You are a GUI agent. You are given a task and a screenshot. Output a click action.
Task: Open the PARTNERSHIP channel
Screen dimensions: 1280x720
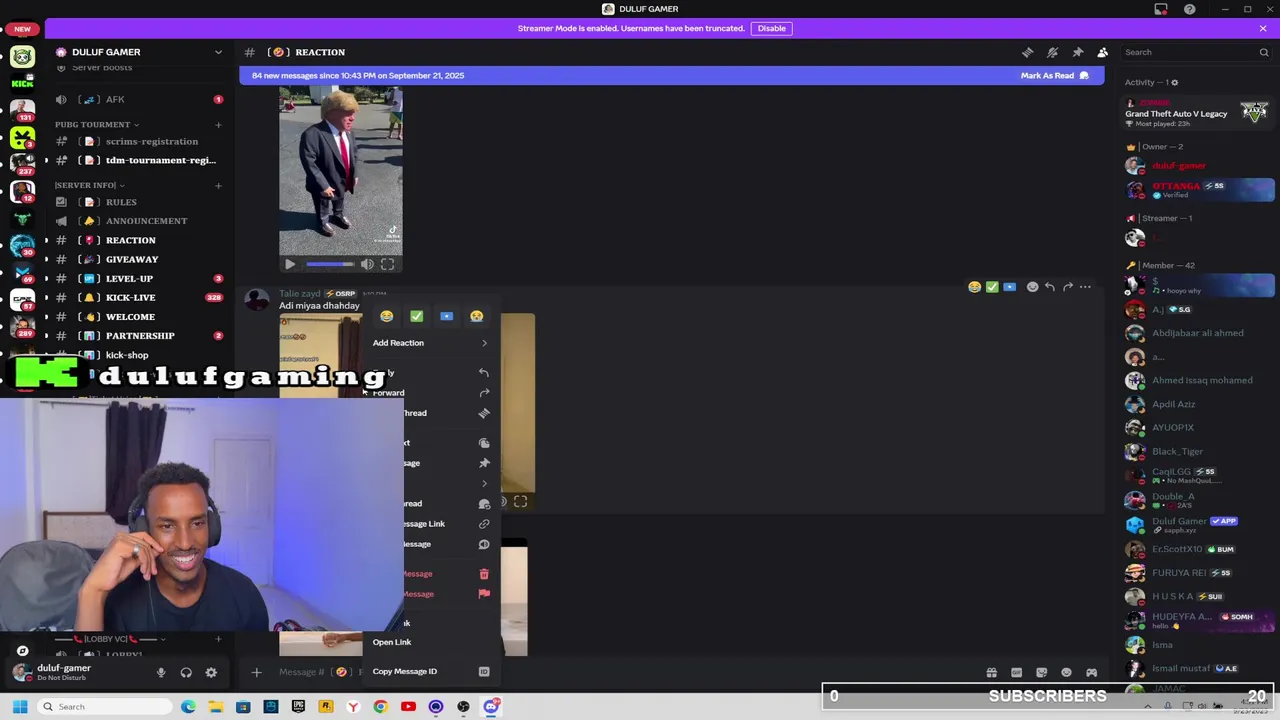click(x=138, y=336)
